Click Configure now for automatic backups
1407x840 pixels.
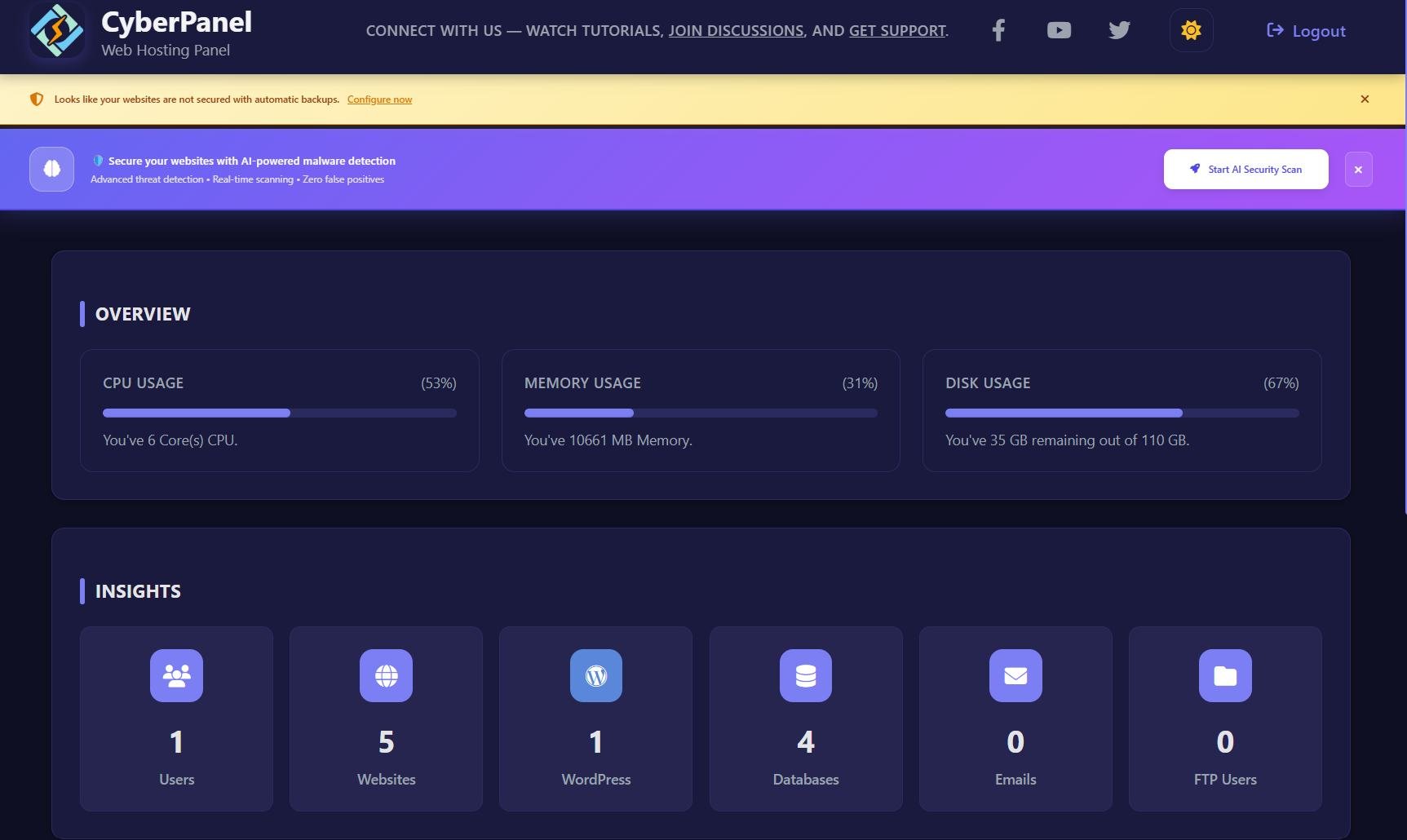379,99
